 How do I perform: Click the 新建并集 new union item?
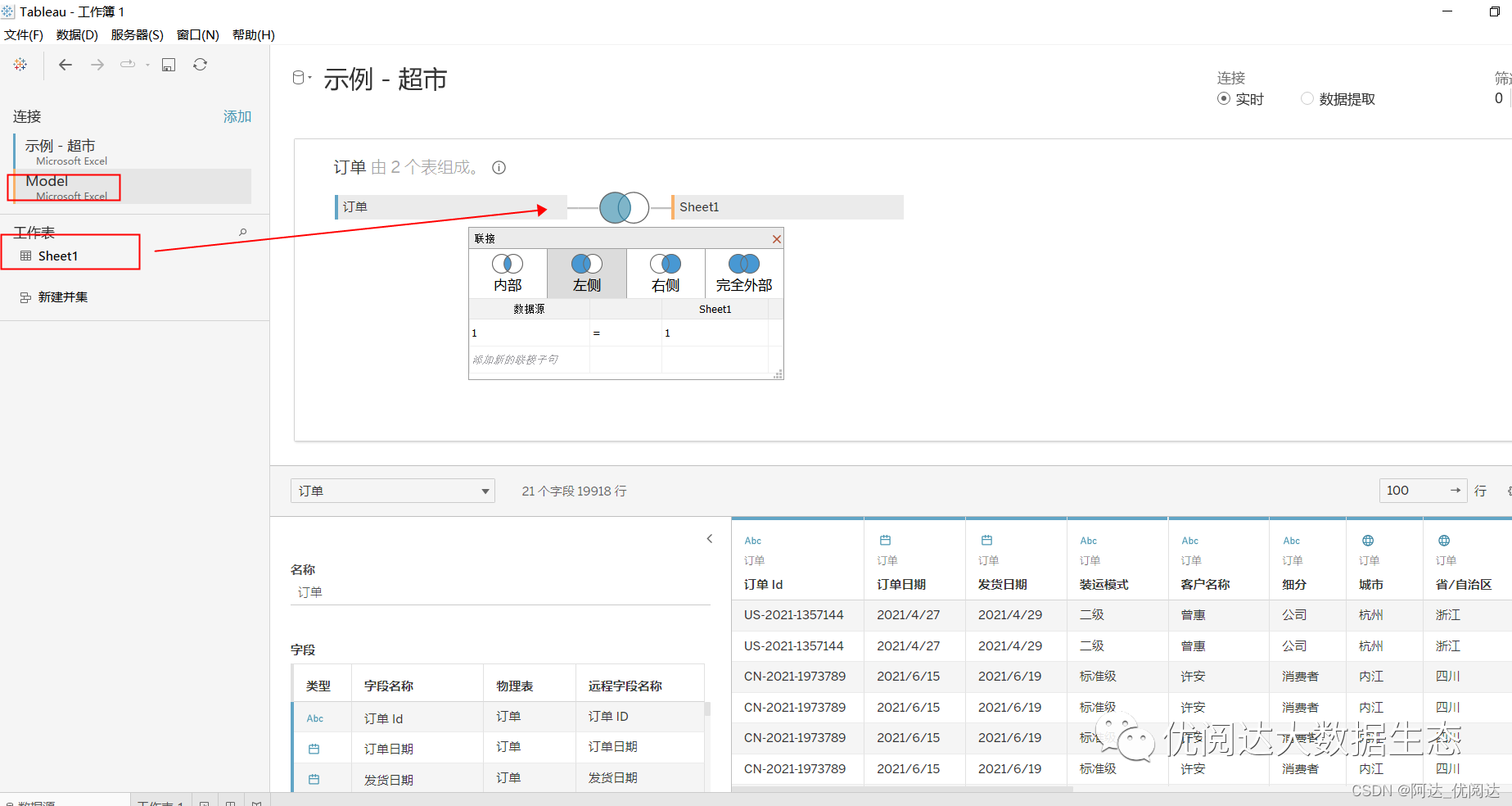click(x=54, y=297)
